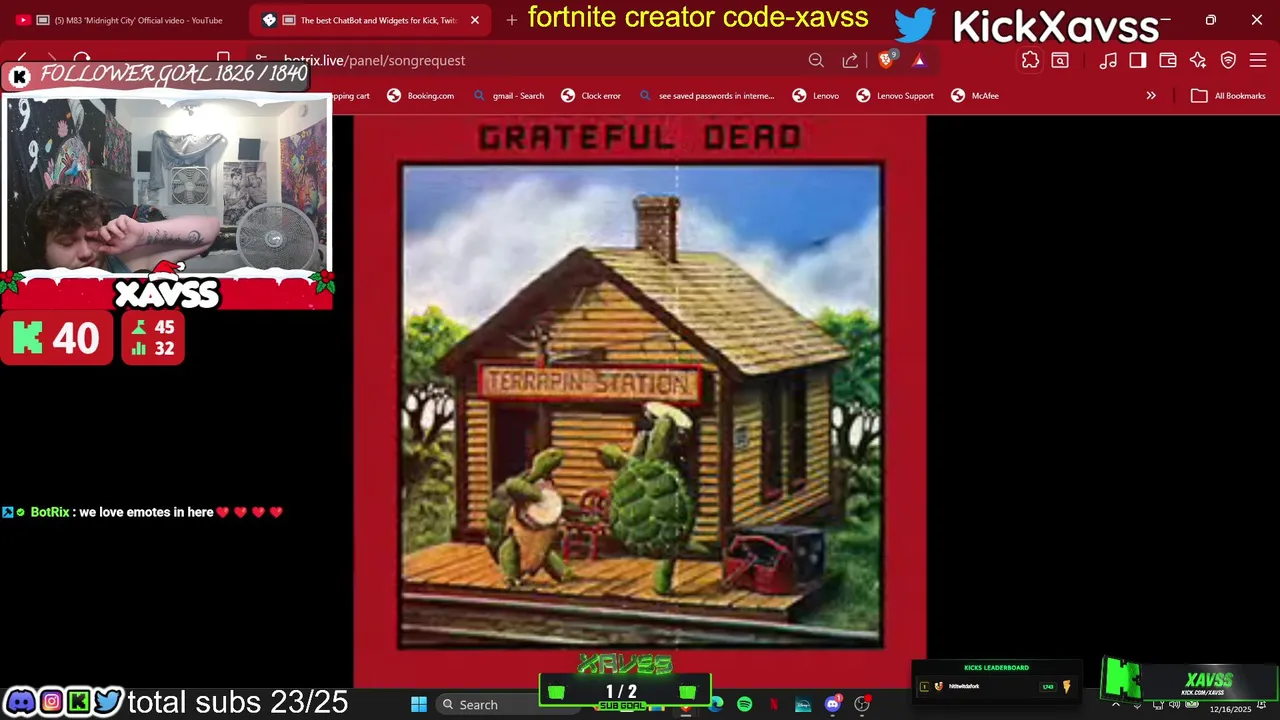Screen dimensions: 1280x720
Task: Click the 'fortnite creator code-xavss' text
Action: pos(698,18)
